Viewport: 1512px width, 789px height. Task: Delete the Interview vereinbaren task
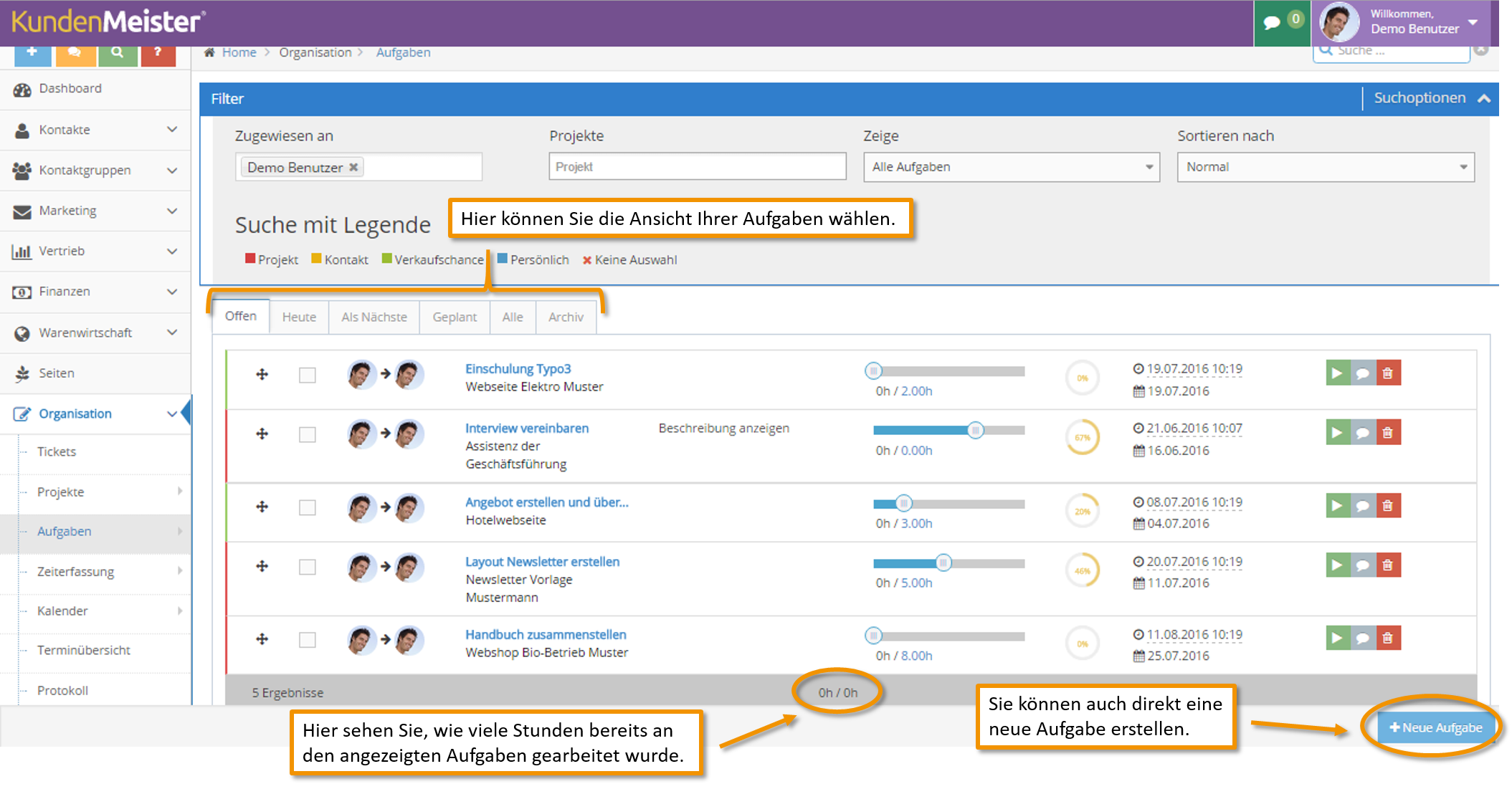coord(1388,433)
